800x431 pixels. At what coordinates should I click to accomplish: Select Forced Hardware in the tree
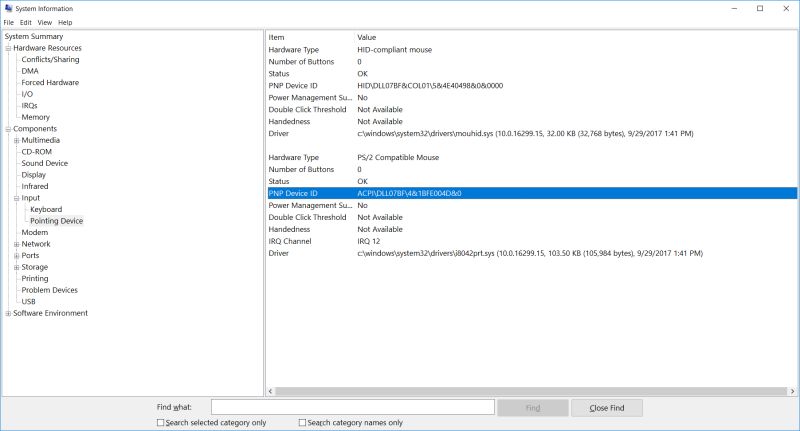(x=50, y=83)
